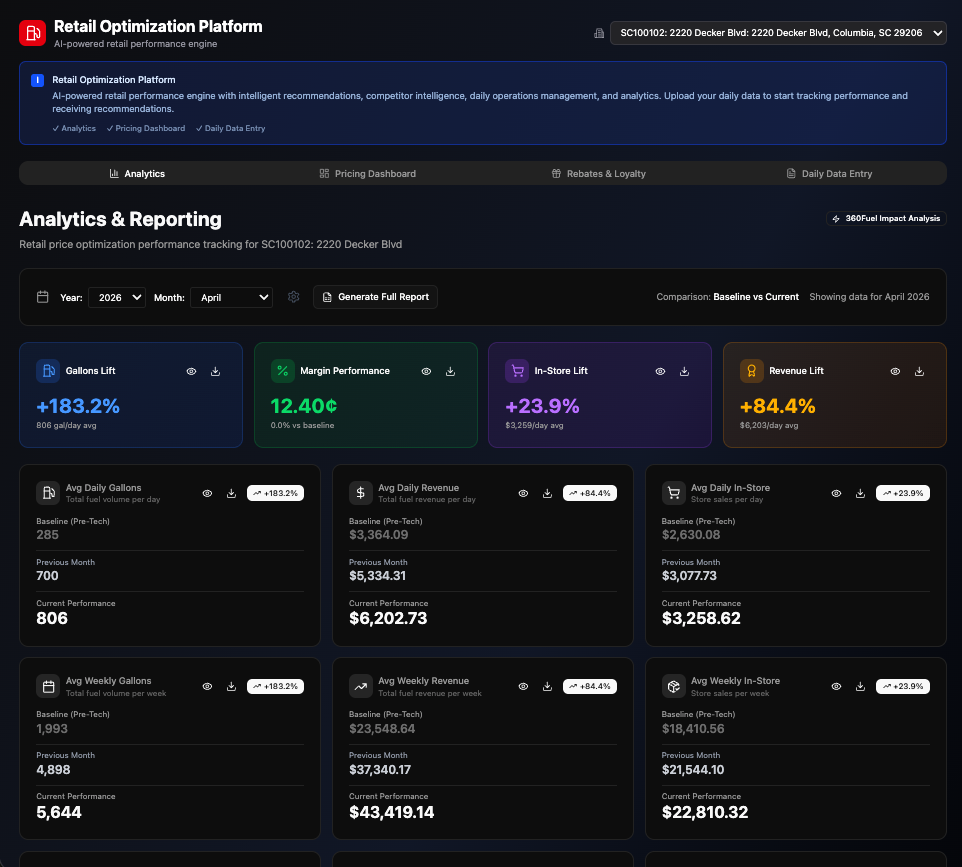Image resolution: width=962 pixels, height=867 pixels.
Task: Open the Rebates & Loyalty tab
Action: [599, 174]
